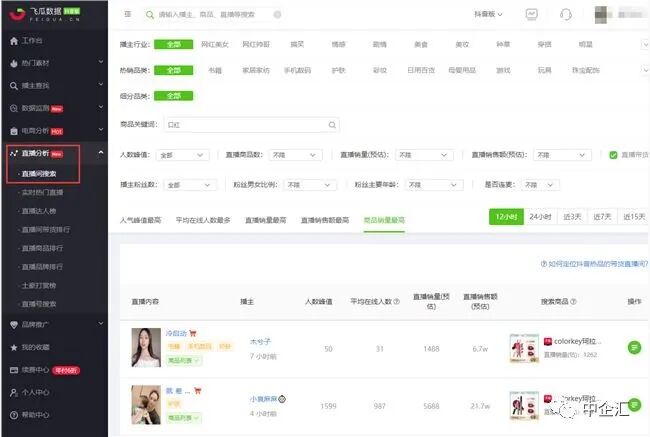Click help icon next to 平均在线人数 header
The image size is (650, 437).
(x=396, y=301)
